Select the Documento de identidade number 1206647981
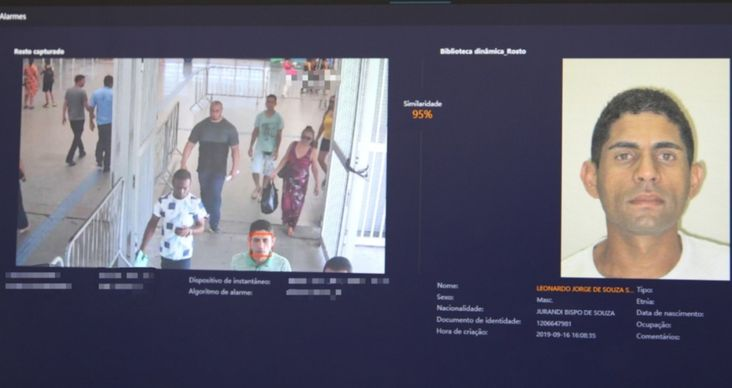The width and height of the screenshot is (732, 388). 554,324
